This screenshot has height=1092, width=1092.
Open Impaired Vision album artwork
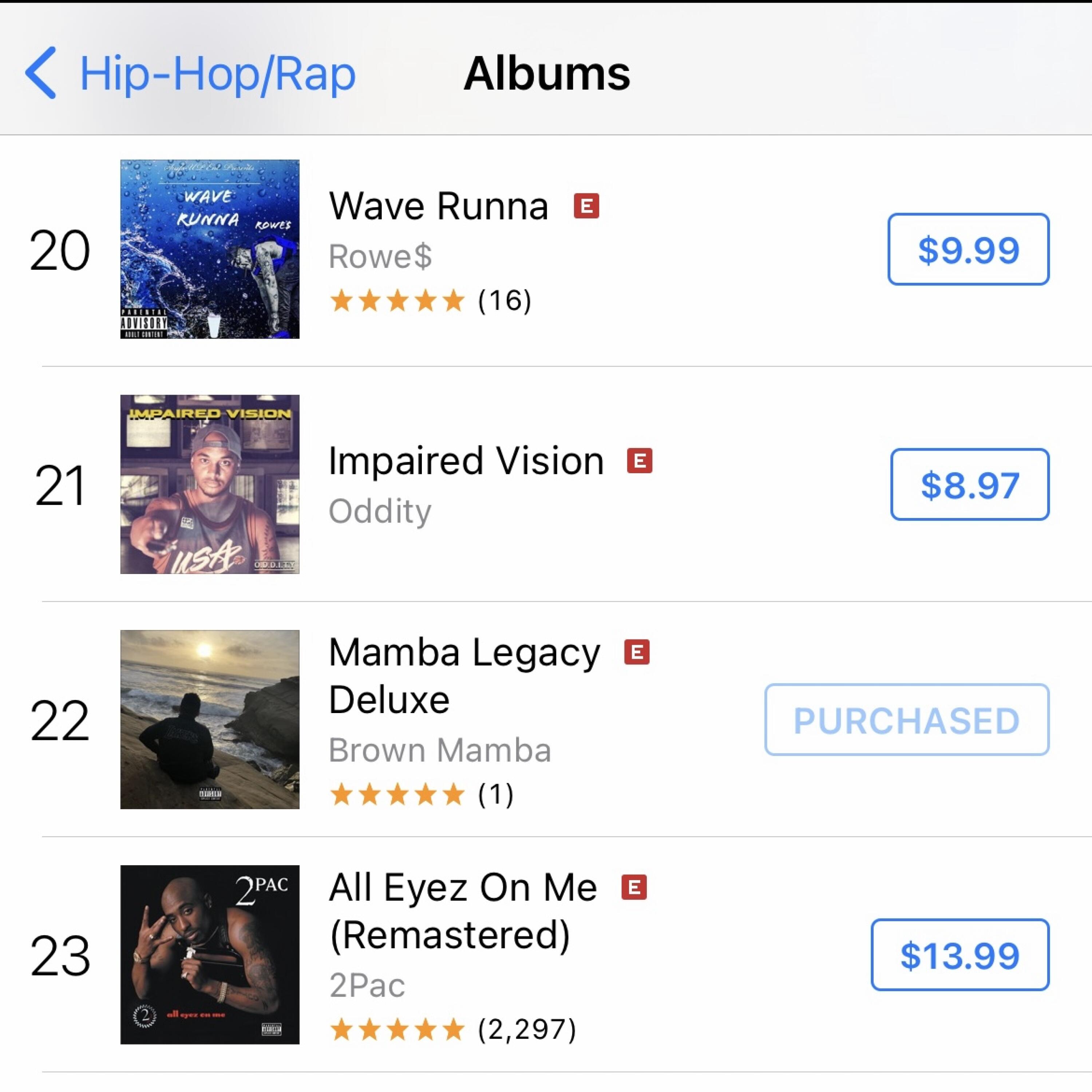coord(210,484)
